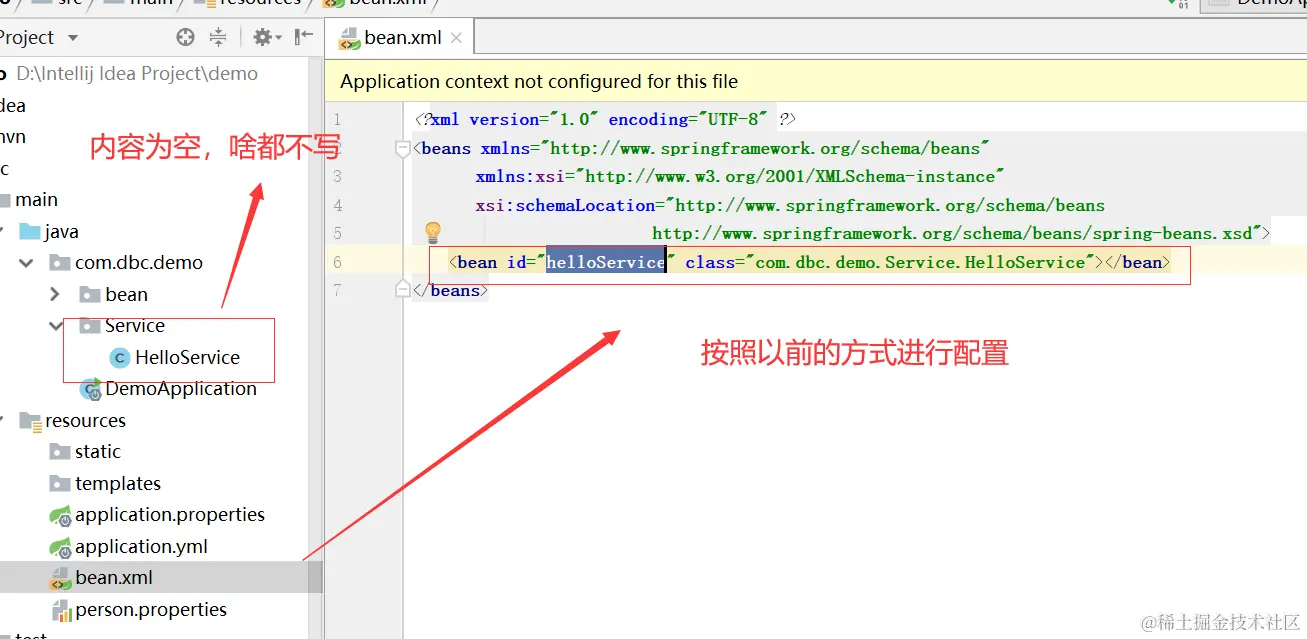The height and width of the screenshot is (639, 1307).
Task: Click the application.yml Spring icon
Action: point(60,548)
